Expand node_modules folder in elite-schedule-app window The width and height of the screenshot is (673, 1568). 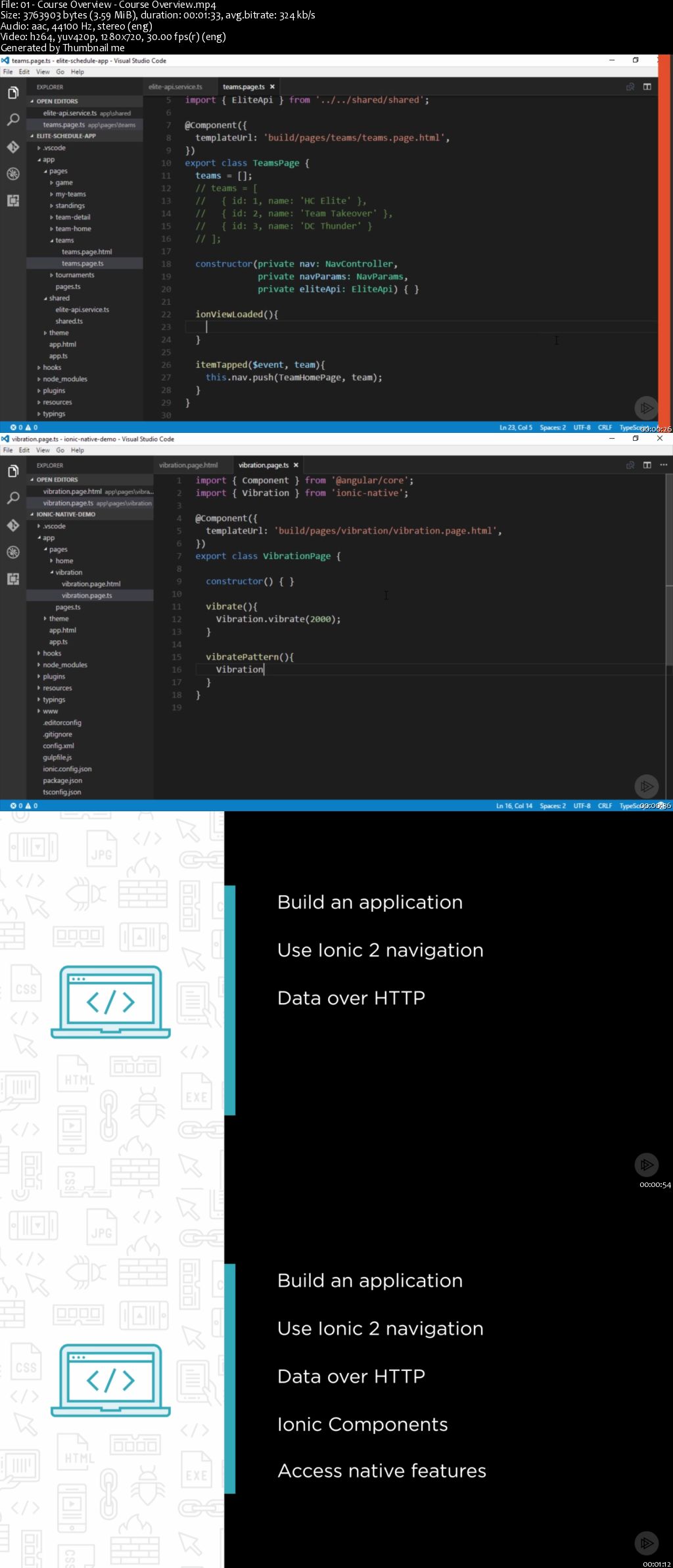click(x=64, y=379)
